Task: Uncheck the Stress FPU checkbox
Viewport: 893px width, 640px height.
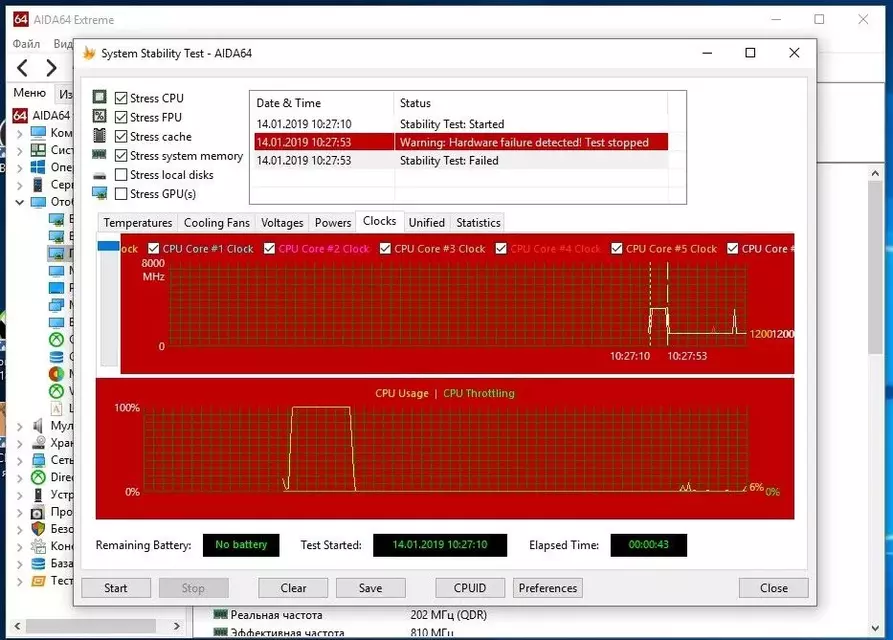Action: pos(121,117)
